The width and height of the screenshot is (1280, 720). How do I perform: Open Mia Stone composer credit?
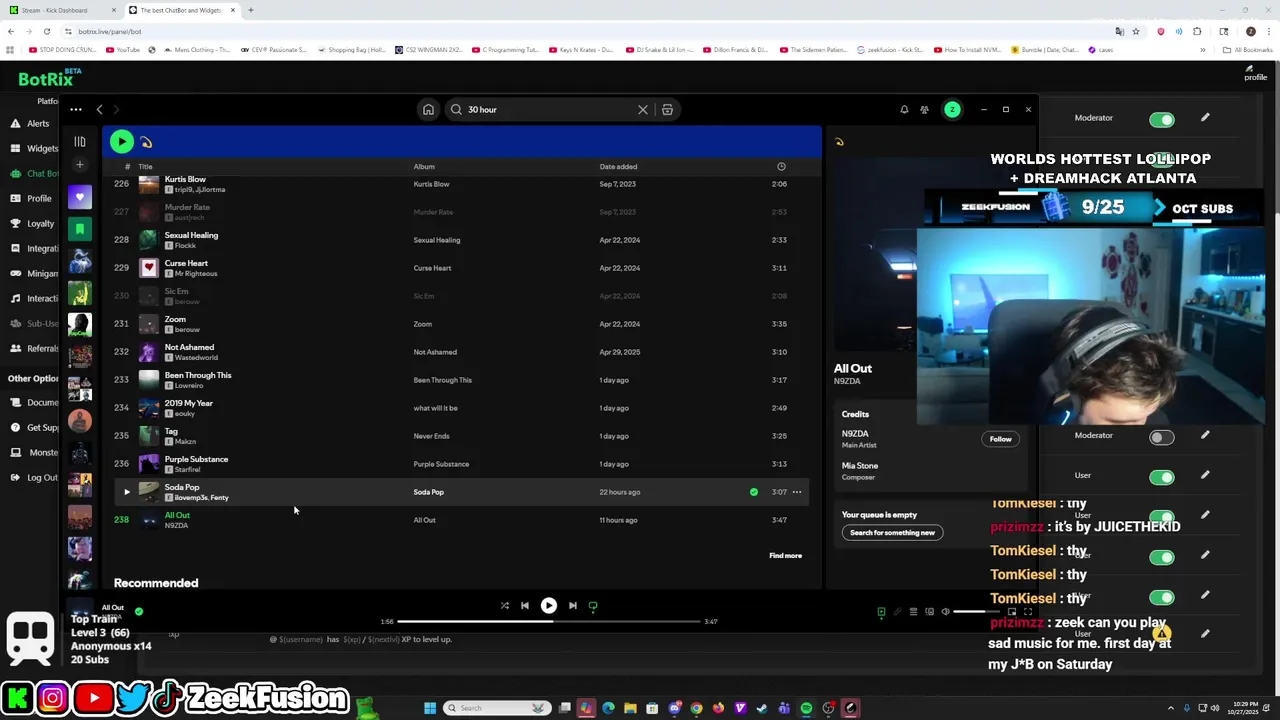click(x=859, y=466)
